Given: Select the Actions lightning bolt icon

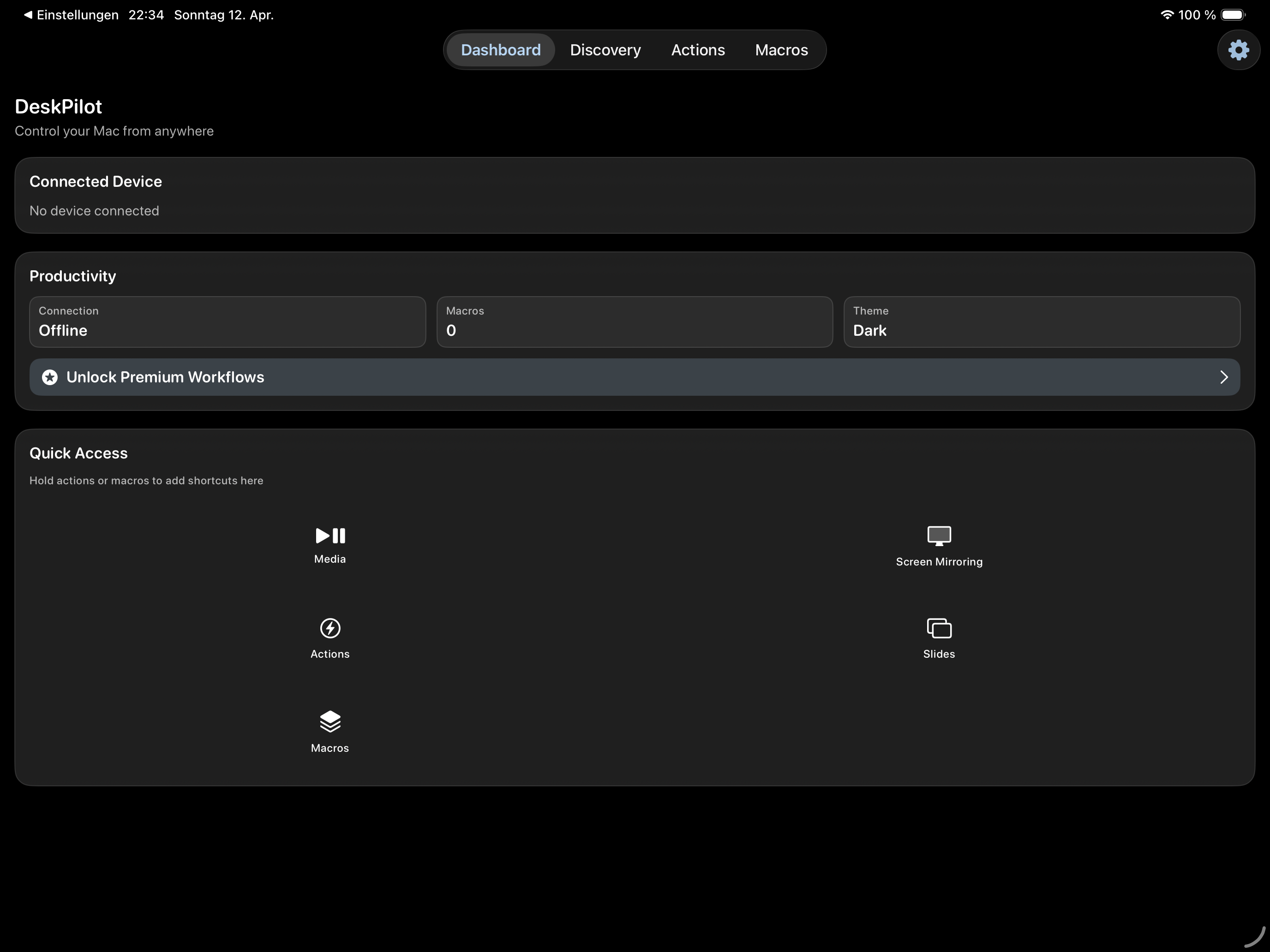Looking at the screenshot, I should pyautogui.click(x=330, y=628).
